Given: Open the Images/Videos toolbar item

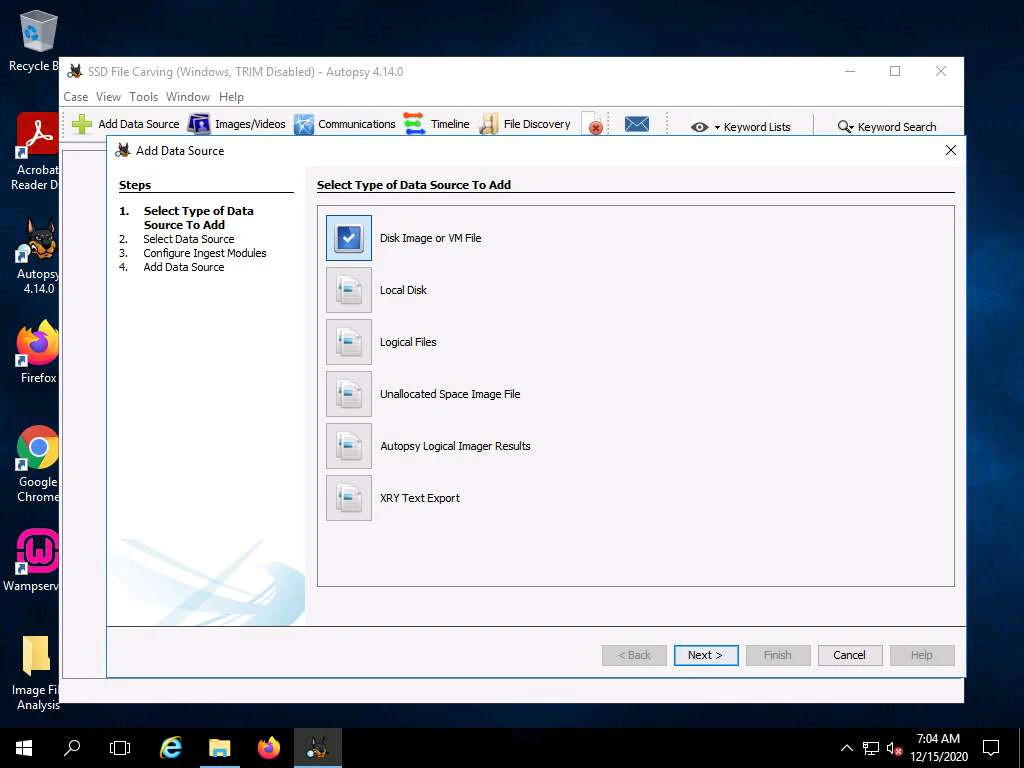Looking at the screenshot, I should click(x=237, y=124).
